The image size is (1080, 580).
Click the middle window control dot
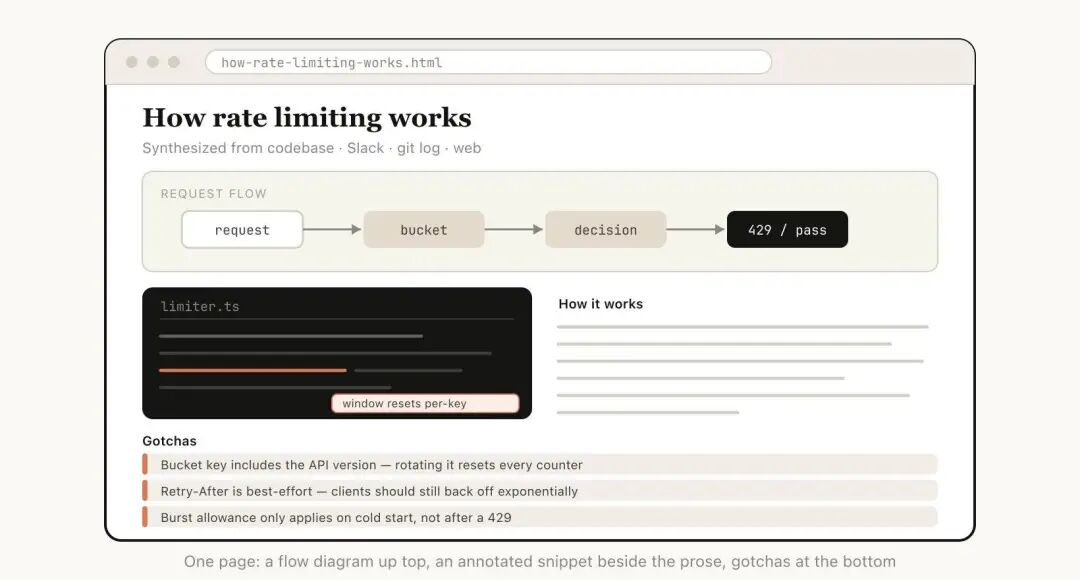(x=153, y=62)
